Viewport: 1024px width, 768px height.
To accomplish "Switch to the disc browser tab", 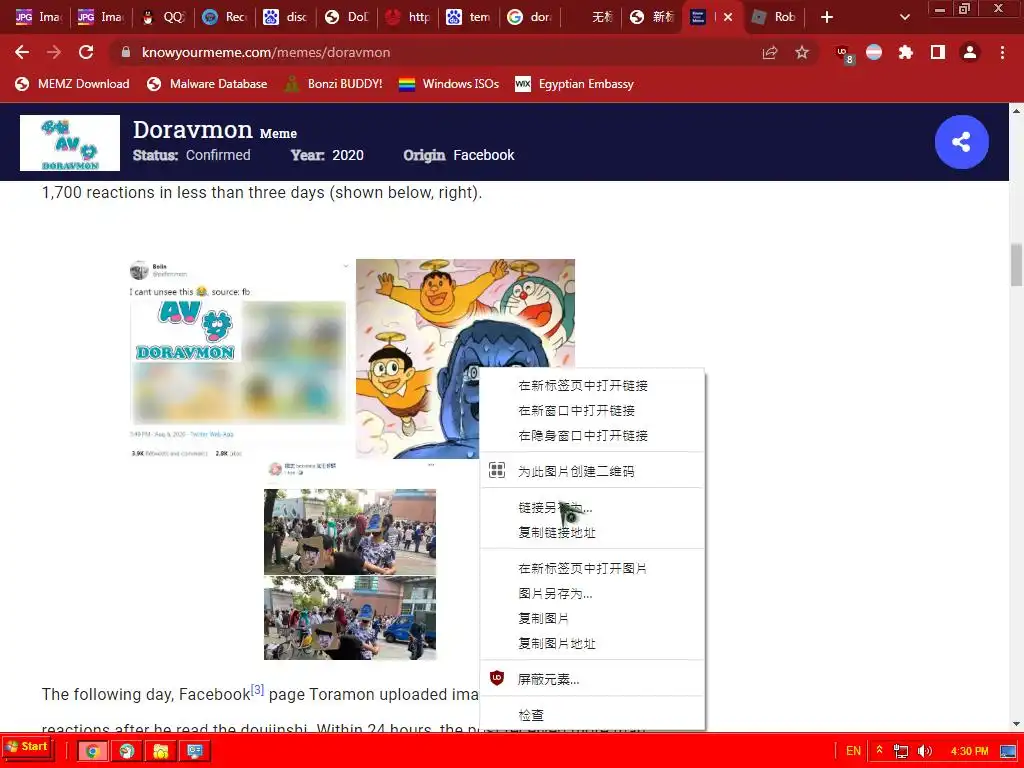I will pyautogui.click(x=286, y=17).
